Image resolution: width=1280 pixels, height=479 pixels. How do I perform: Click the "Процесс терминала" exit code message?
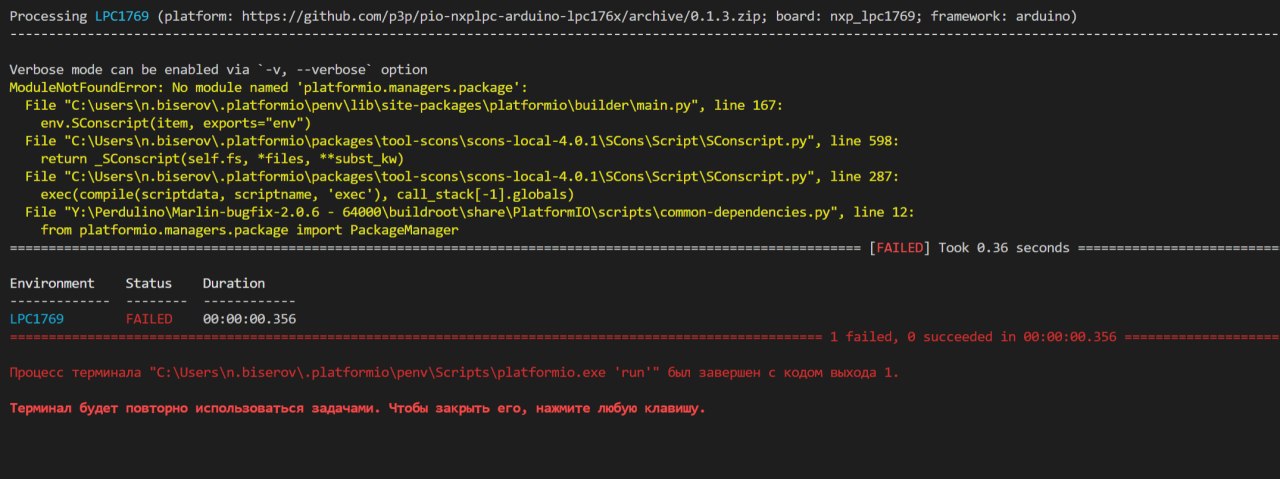point(454,372)
